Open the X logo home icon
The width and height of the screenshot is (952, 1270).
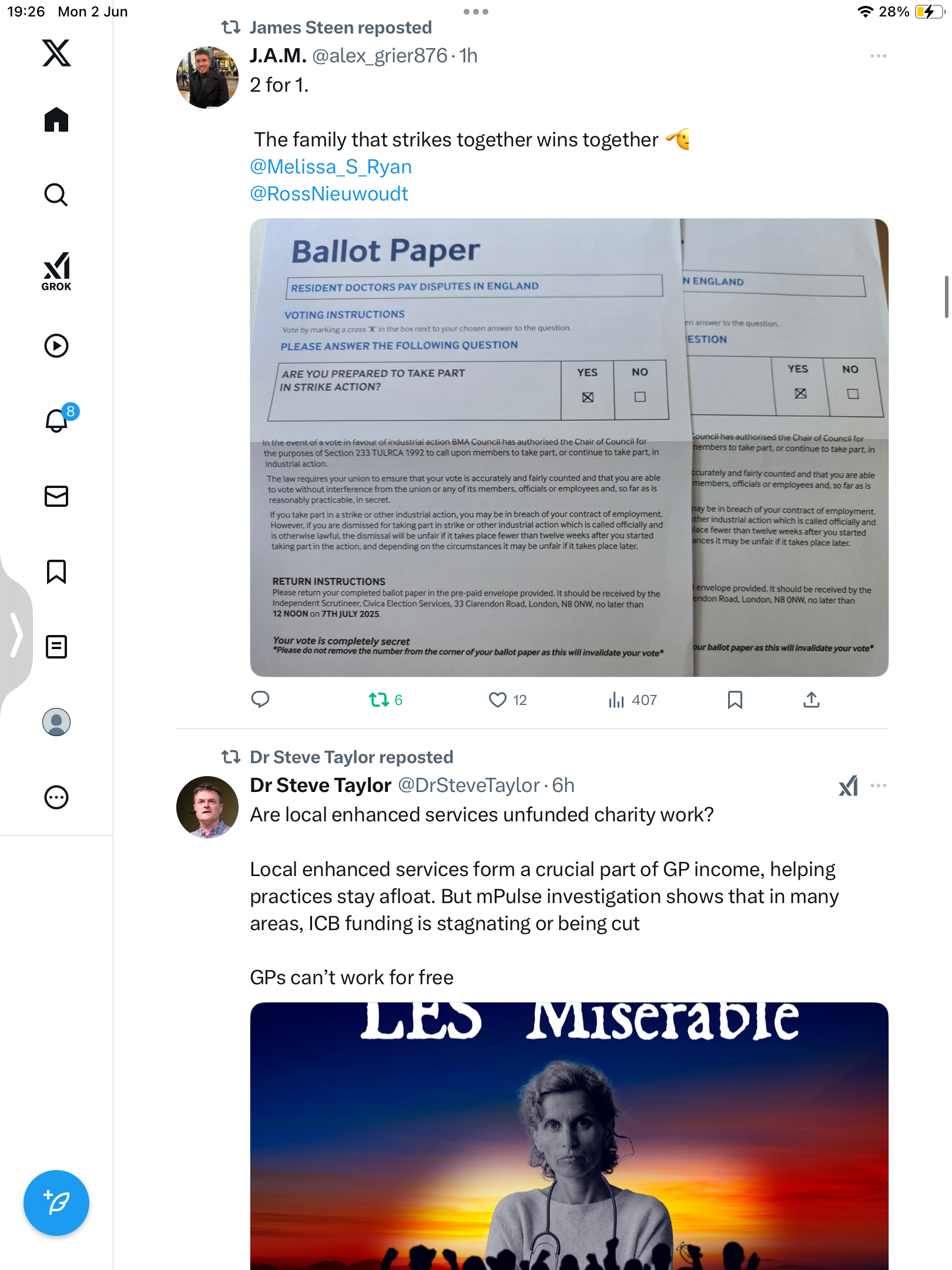point(56,53)
